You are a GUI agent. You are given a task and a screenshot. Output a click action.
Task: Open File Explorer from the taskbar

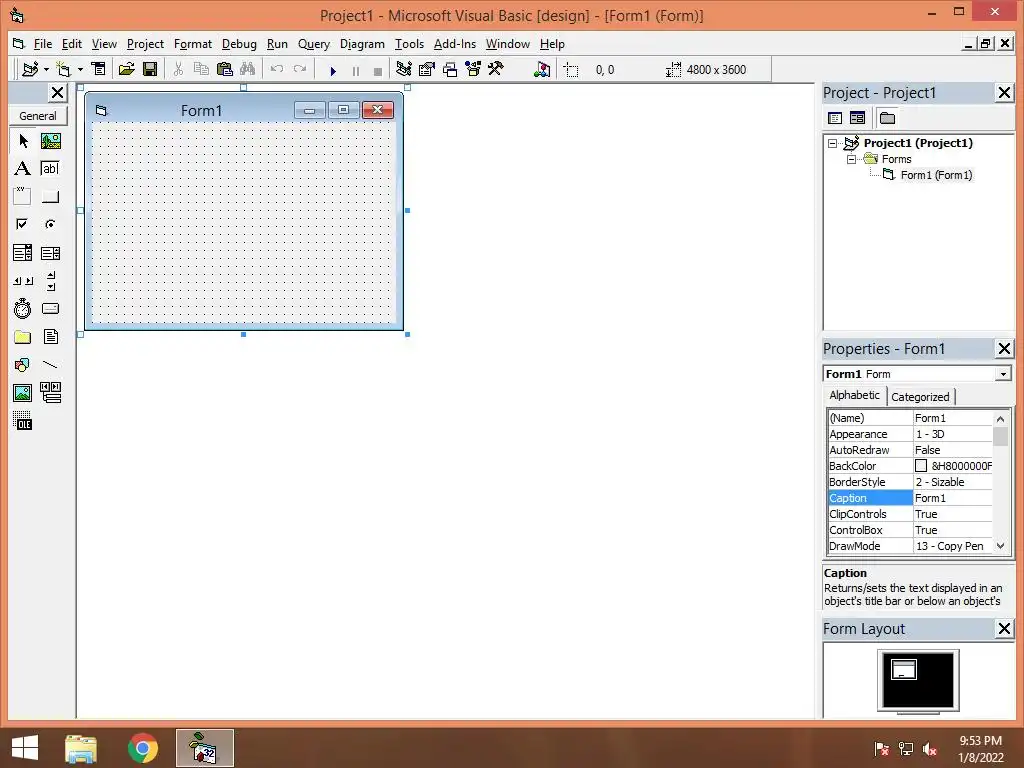81,748
